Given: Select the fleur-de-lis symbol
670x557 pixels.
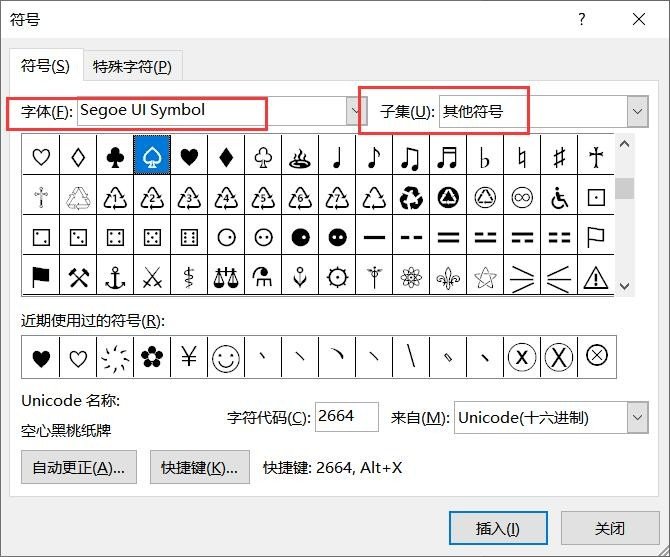Looking at the screenshot, I should pyautogui.click(x=448, y=276).
